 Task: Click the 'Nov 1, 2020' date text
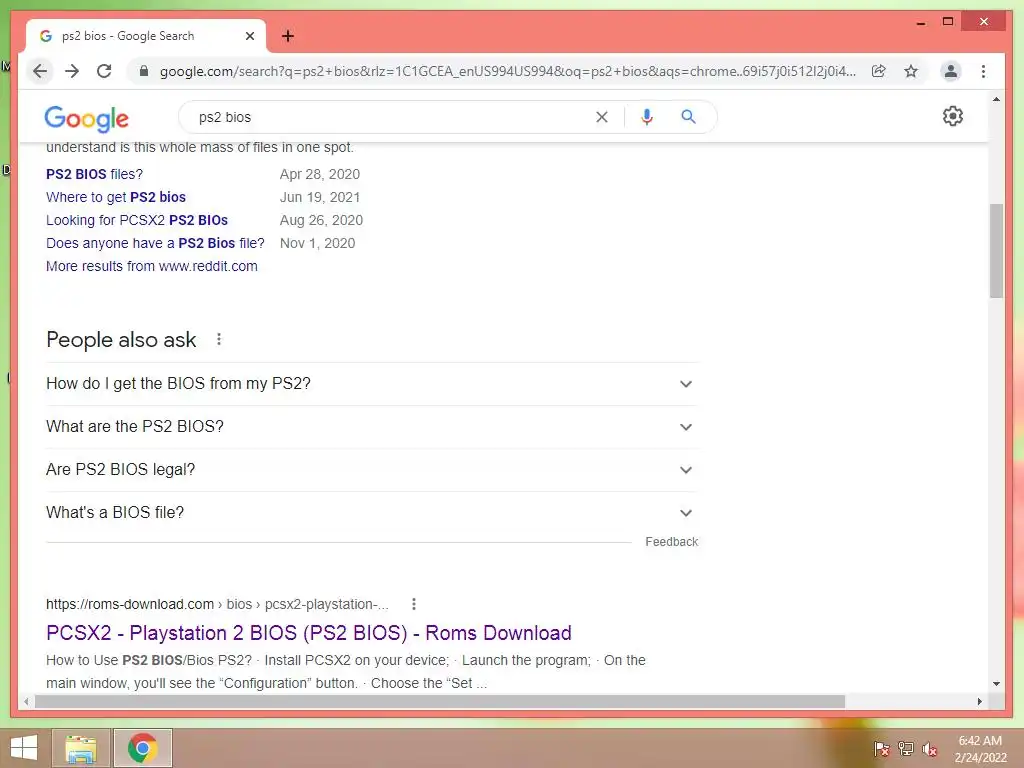coord(317,243)
